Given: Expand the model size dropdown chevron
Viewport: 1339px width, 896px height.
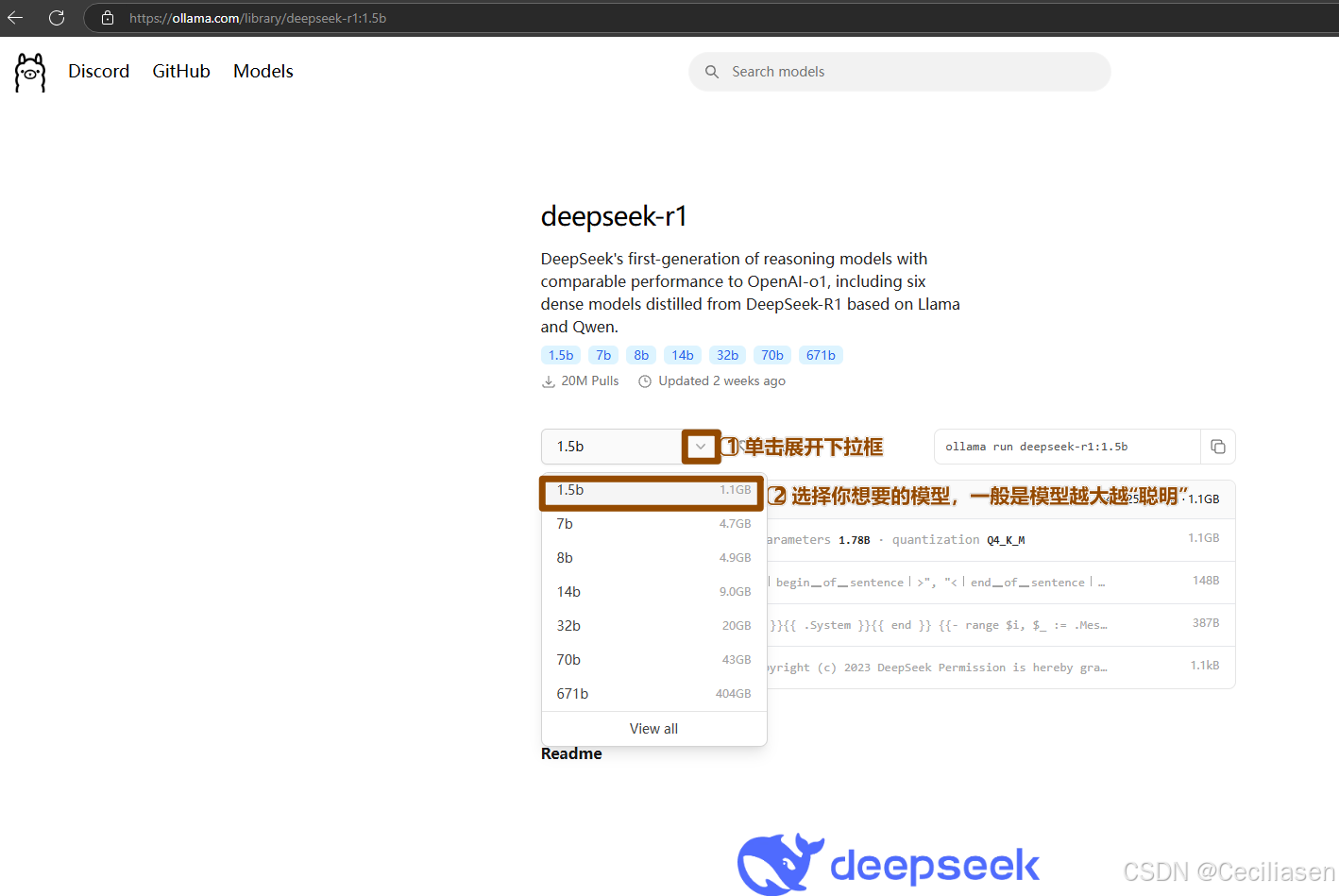Looking at the screenshot, I should pos(701,447).
